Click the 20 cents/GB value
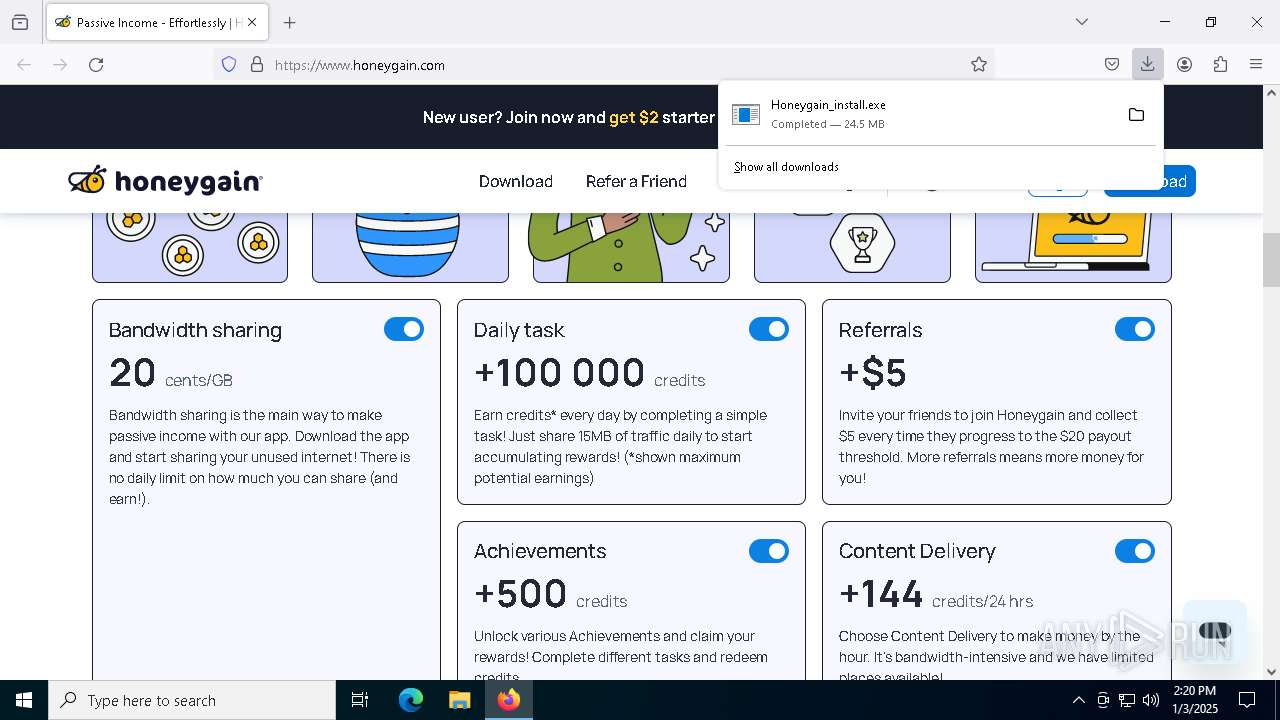Screen dimensions: 1280x720 pyautogui.click(x=171, y=373)
